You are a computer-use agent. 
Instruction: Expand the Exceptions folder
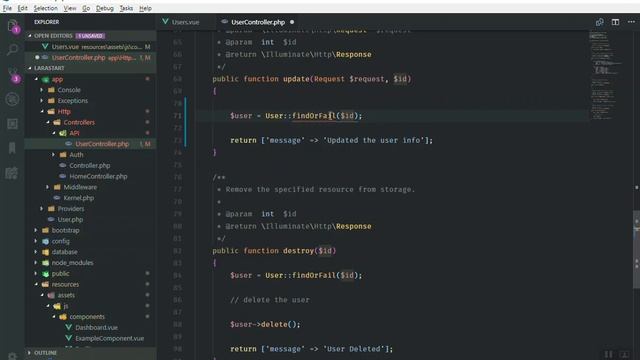pos(42,100)
